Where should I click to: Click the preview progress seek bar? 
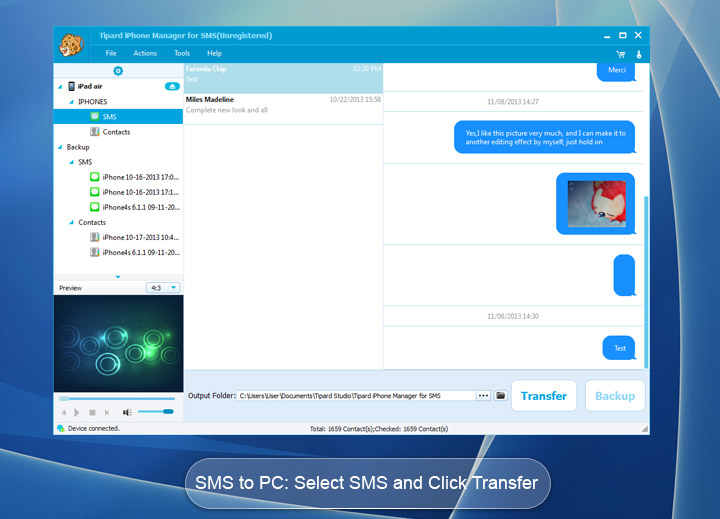point(117,399)
